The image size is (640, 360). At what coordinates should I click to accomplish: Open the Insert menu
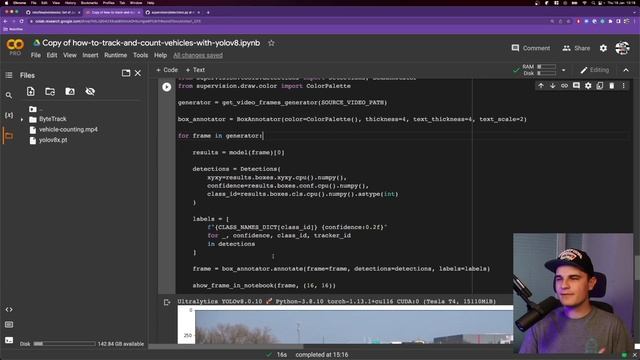pyautogui.click(x=90, y=55)
